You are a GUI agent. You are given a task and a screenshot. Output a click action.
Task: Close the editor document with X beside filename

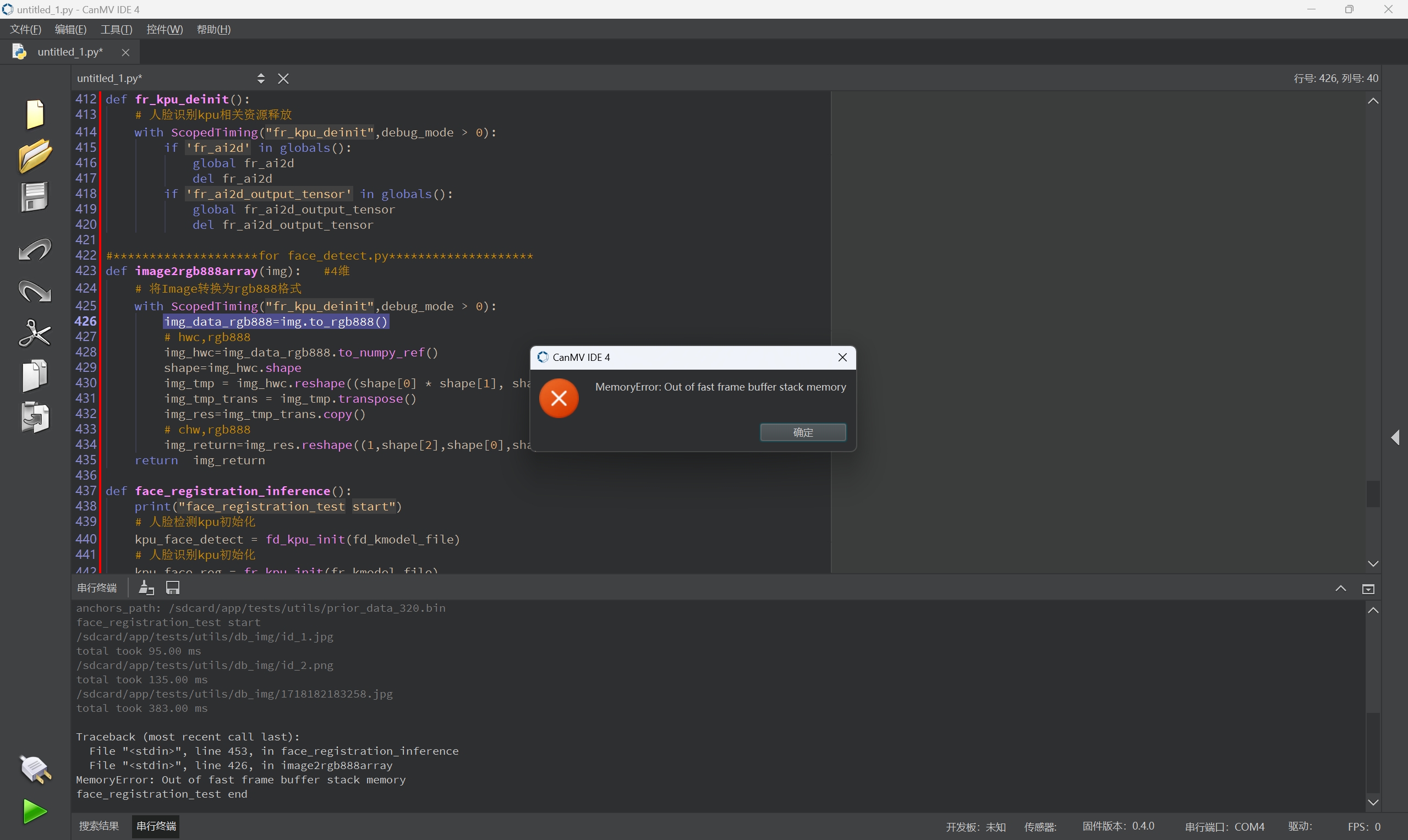tap(284, 79)
